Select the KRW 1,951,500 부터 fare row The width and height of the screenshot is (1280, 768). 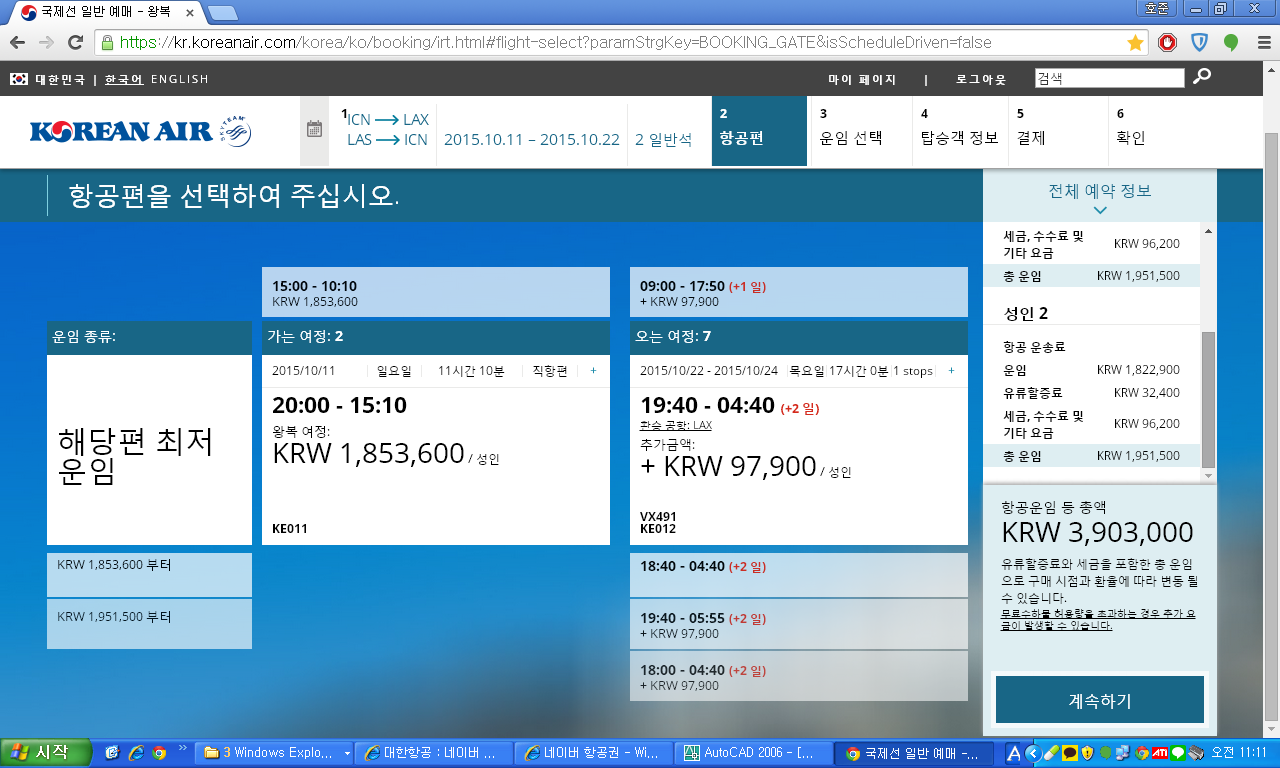tap(149, 624)
